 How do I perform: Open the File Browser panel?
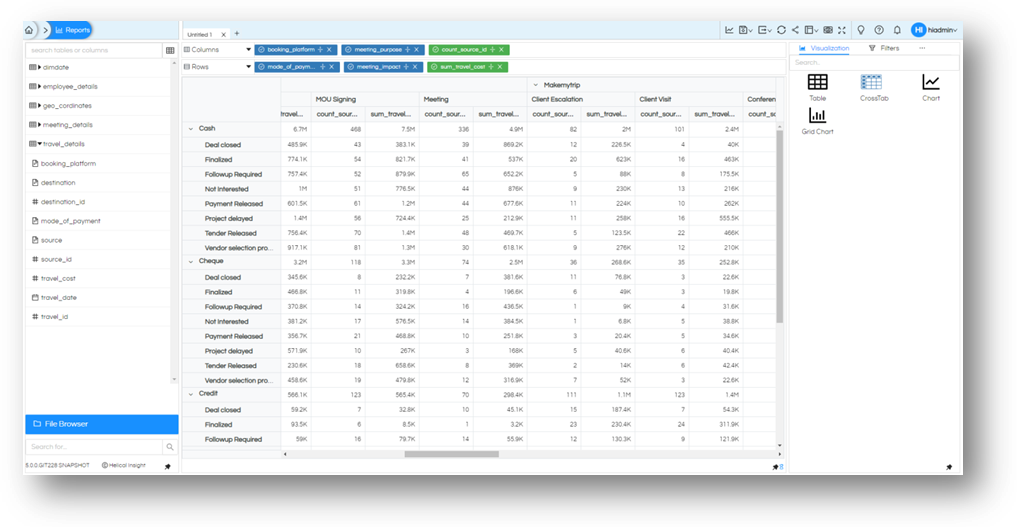(102, 424)
